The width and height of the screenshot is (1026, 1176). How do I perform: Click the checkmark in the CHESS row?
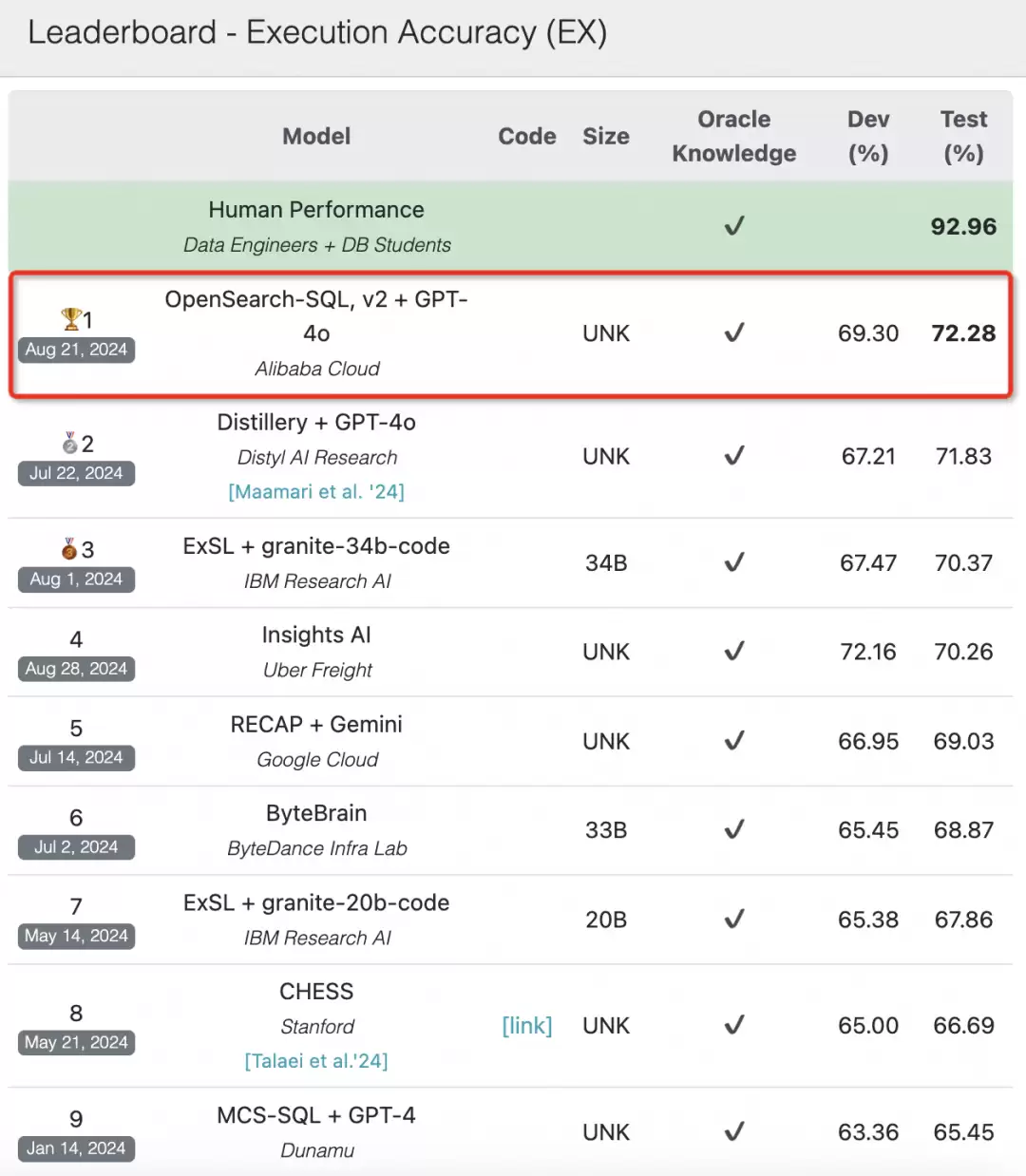coord(734,1025)
